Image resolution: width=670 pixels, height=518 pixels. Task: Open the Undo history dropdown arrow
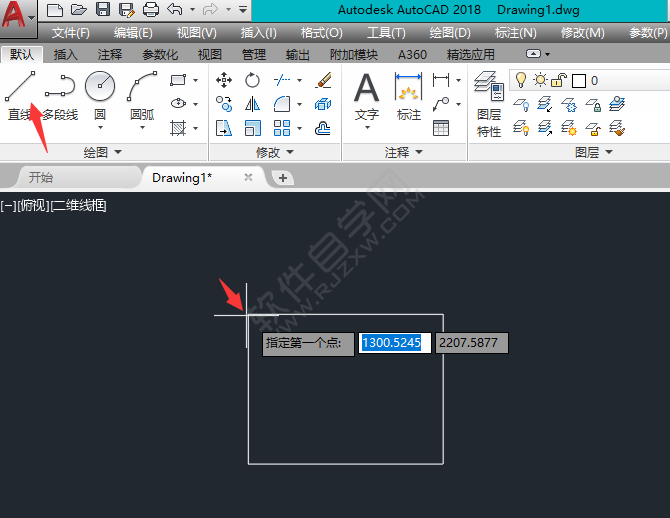click(x=193, y=9)
